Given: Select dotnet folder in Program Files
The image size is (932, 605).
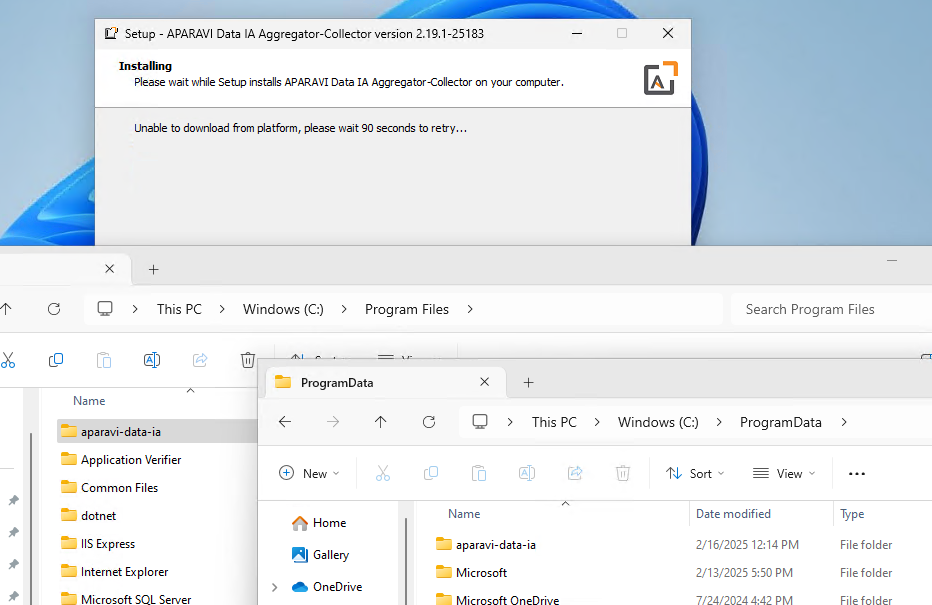Looking at the screenshot, I should [89, 515].
